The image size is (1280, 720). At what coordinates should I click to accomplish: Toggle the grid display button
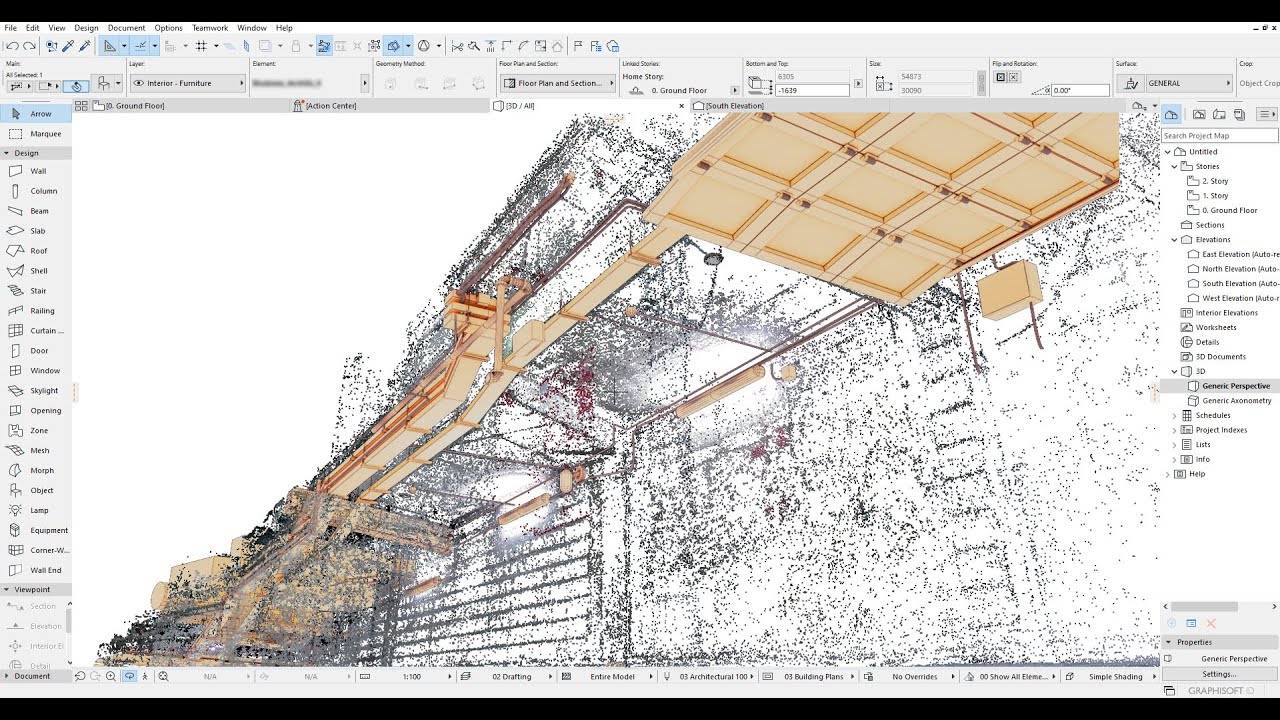[201, 46]
